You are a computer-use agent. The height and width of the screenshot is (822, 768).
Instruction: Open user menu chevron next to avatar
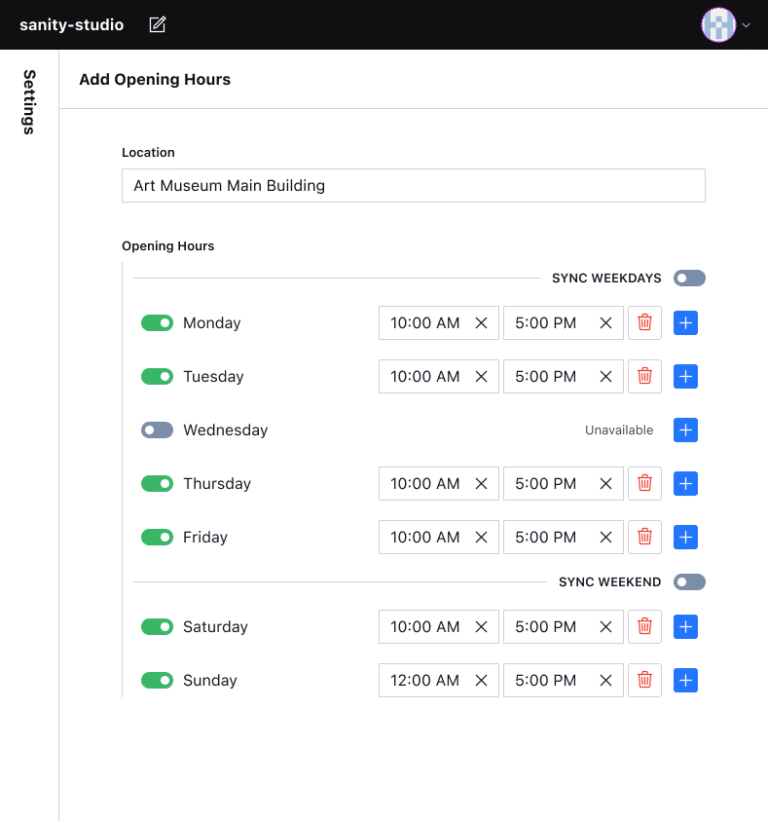point(746,26)
